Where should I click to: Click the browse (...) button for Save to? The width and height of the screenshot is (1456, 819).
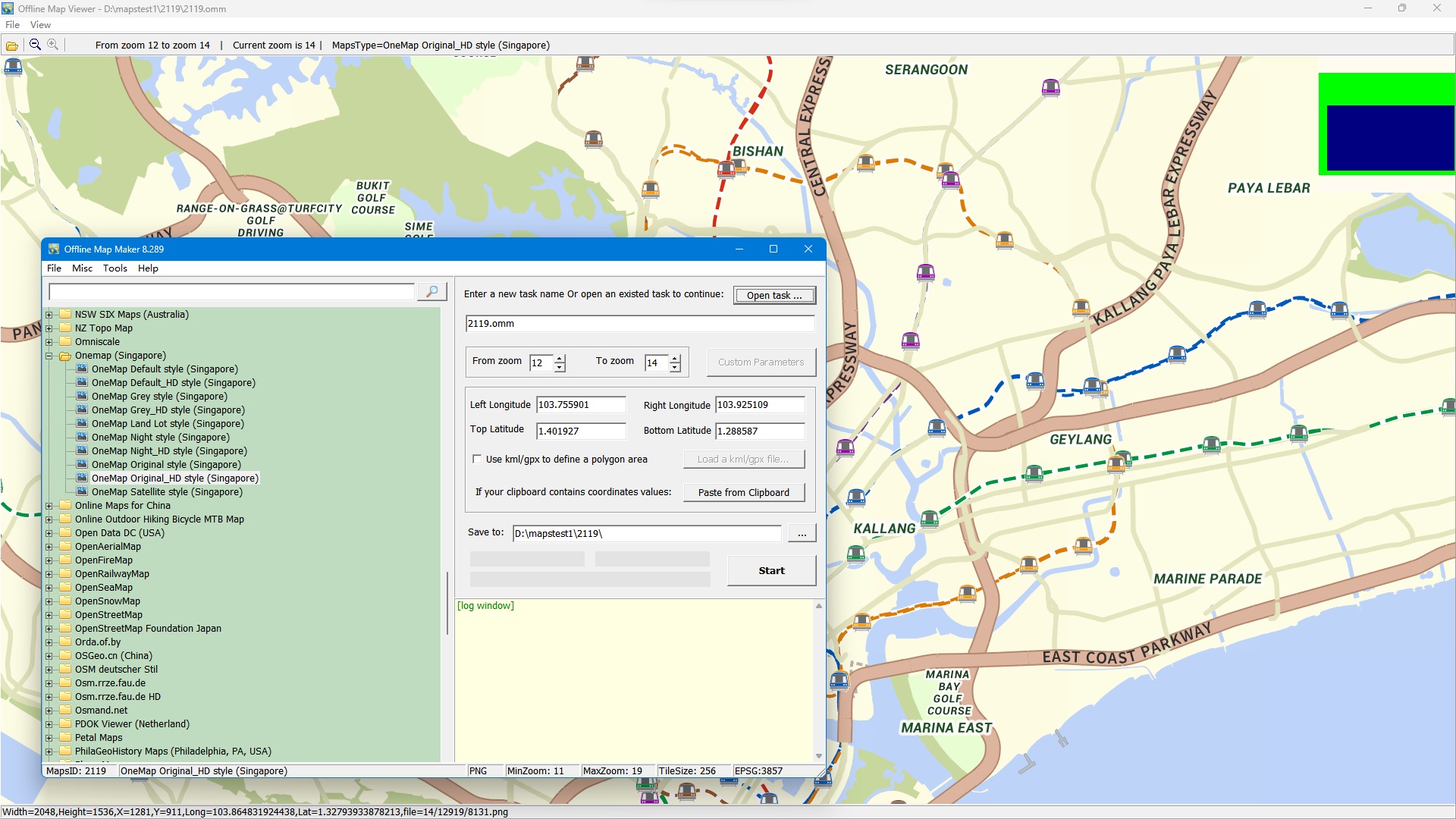(x=802, y=534)
